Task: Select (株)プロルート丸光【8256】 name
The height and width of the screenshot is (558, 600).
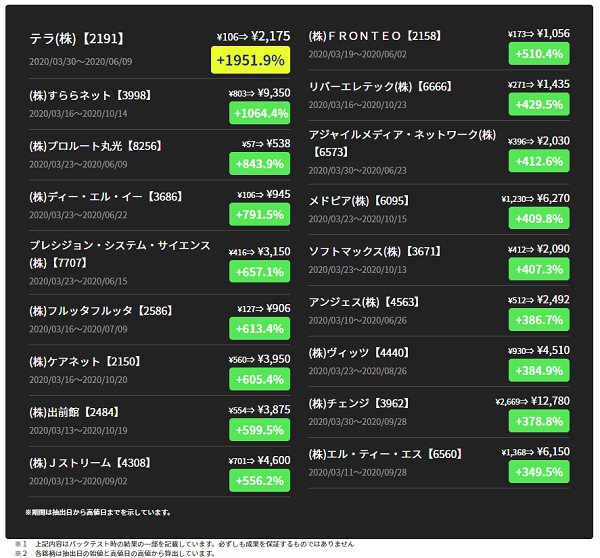Action: click(96, 146)
